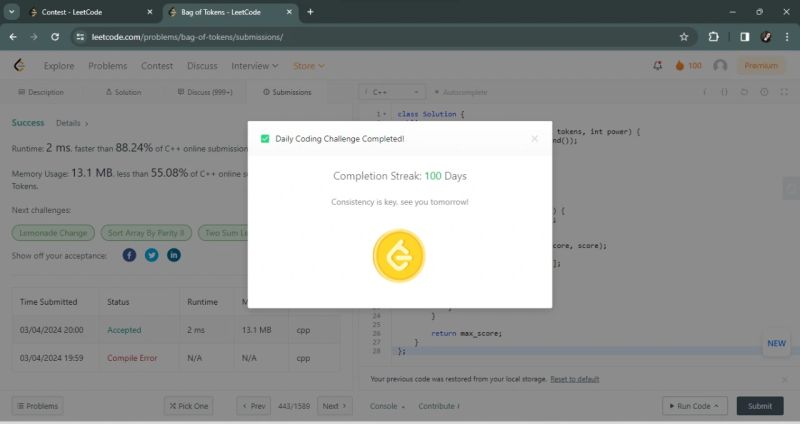Open tab search dropdown arrow

(x=11, y=12)
